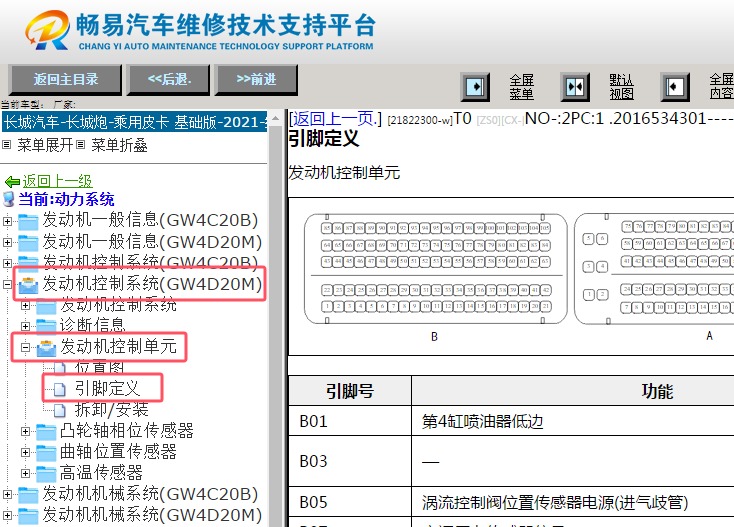
Task: Click folder icon of 凸轮轴相位传感器
Action: click(x=46, y=432)
